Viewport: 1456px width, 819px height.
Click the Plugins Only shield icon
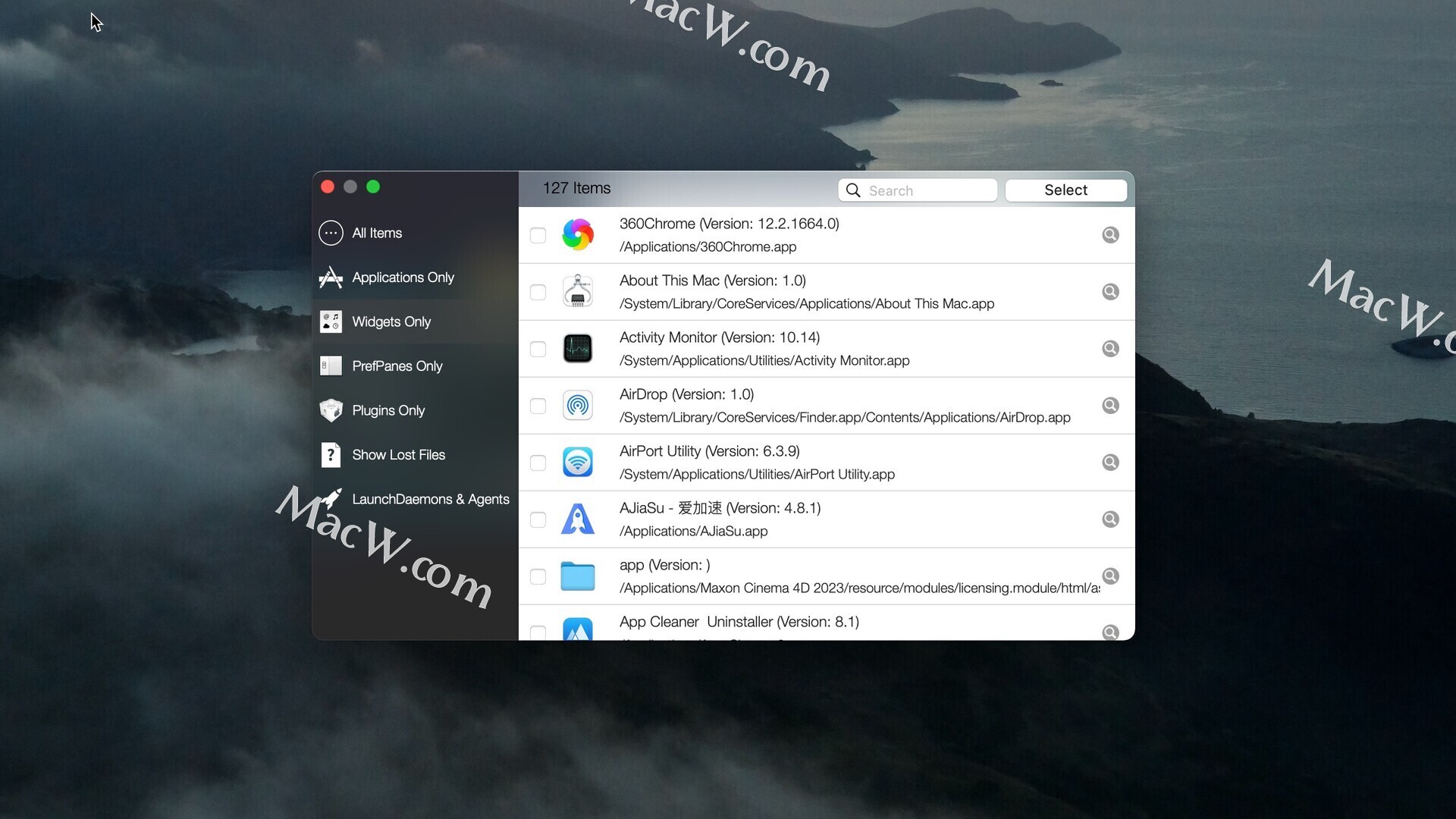point(331,410)
